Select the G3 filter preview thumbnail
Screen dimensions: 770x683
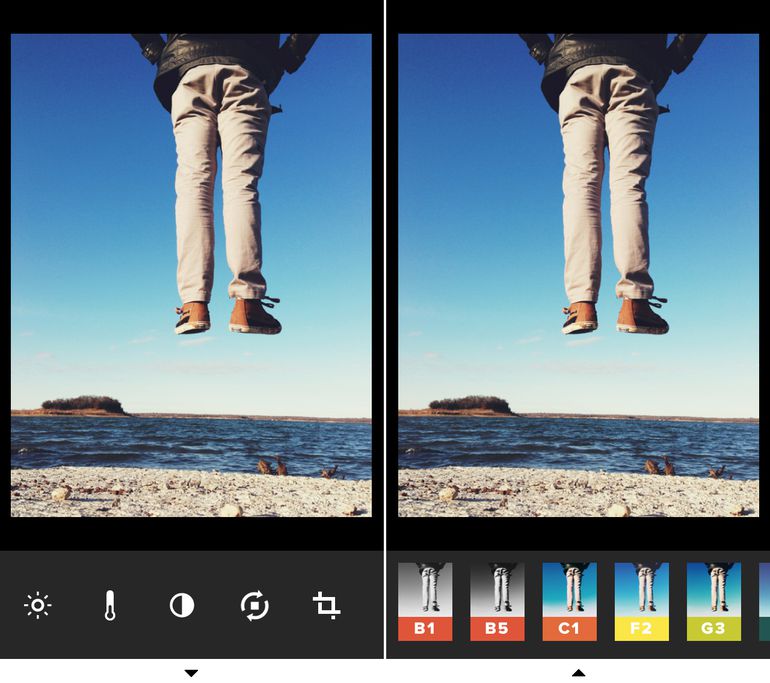[713, 590]
